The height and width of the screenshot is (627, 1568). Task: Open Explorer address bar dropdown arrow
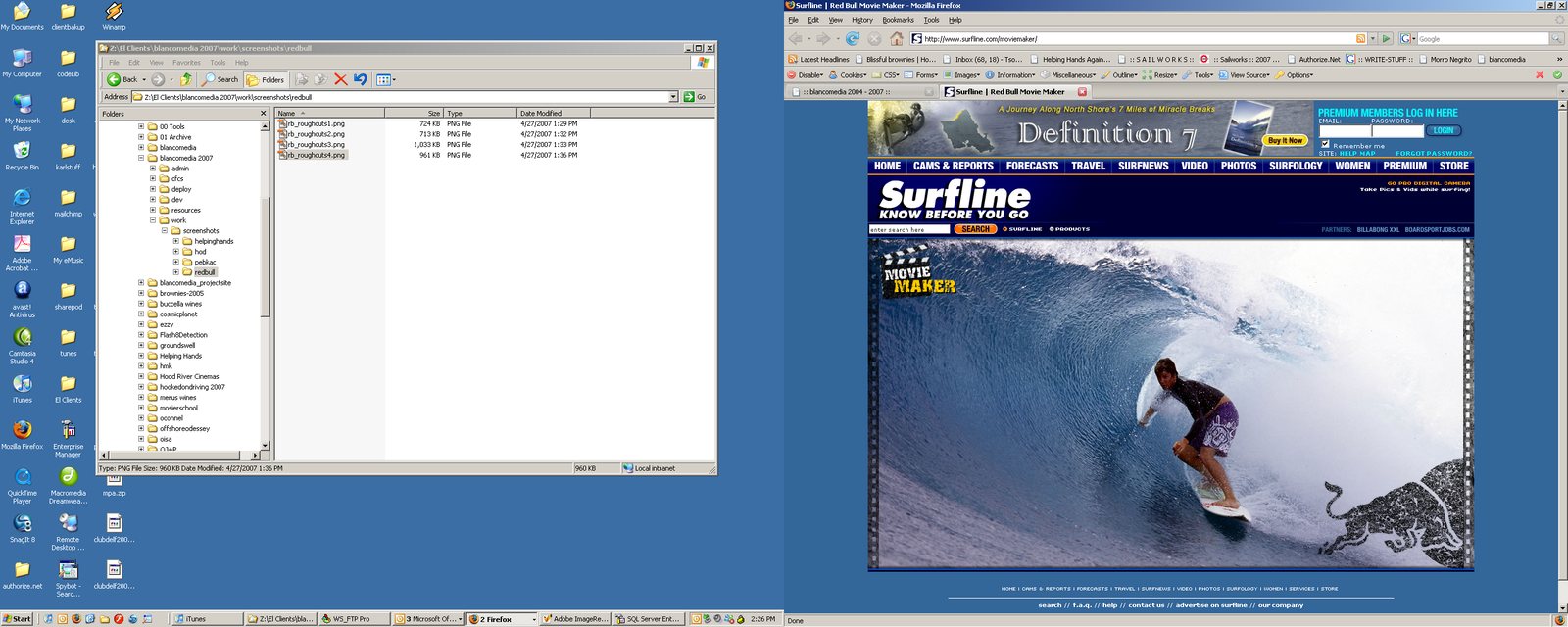click(673, 97)
